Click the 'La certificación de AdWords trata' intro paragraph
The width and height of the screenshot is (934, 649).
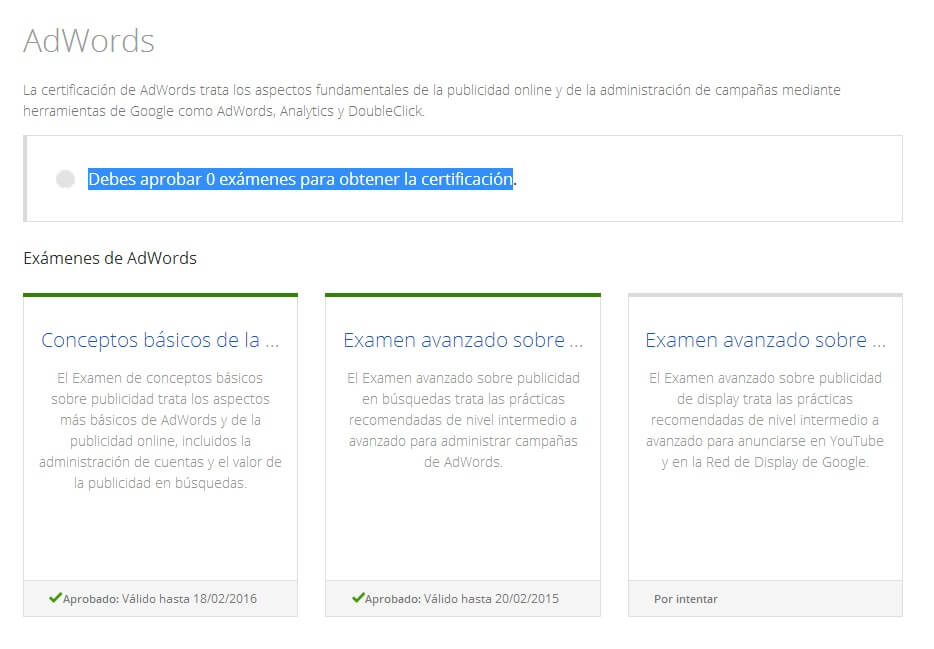pos(432,101)
